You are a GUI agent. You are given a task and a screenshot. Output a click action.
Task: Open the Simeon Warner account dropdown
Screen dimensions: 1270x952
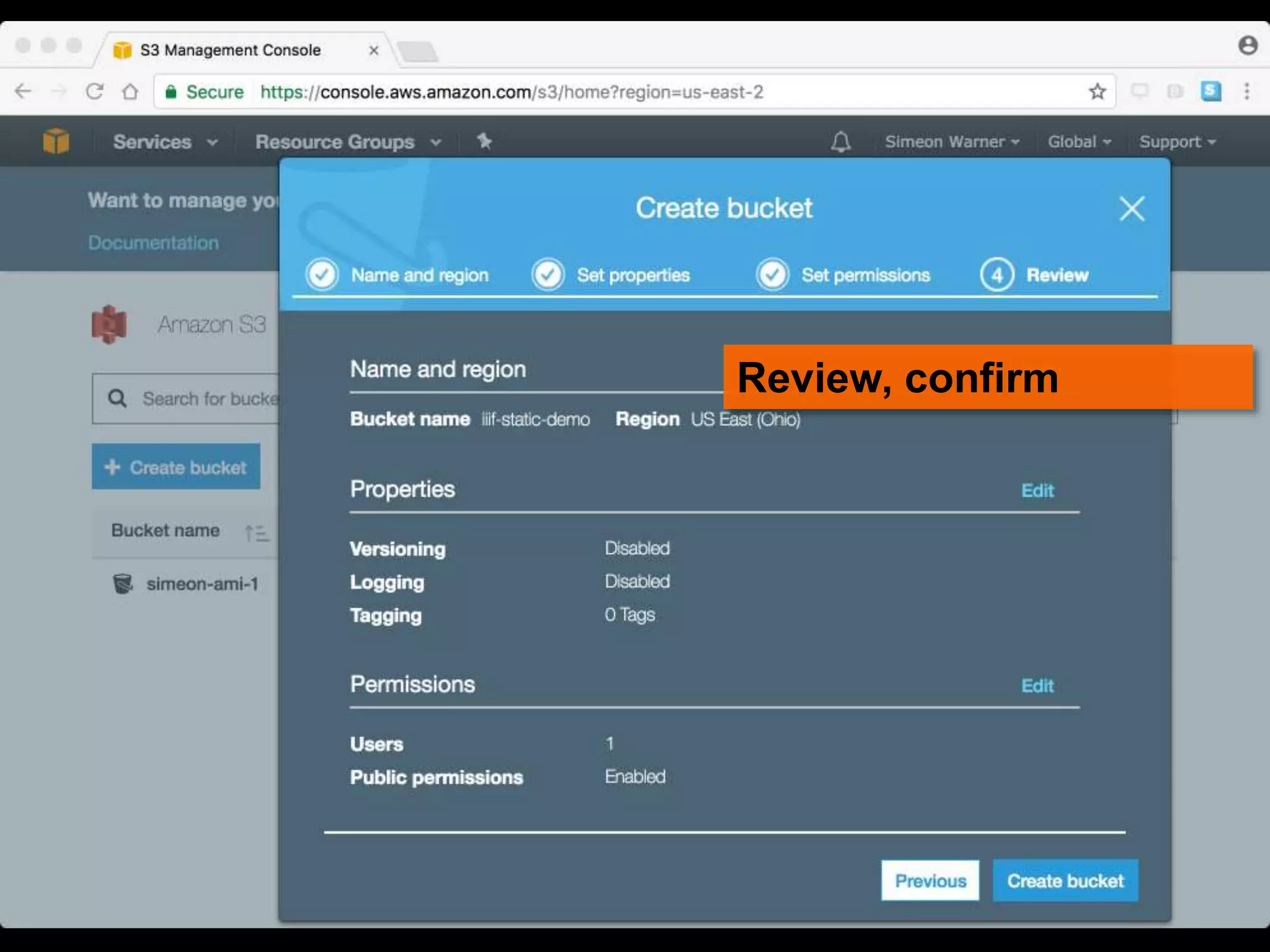tap(952, 142)
